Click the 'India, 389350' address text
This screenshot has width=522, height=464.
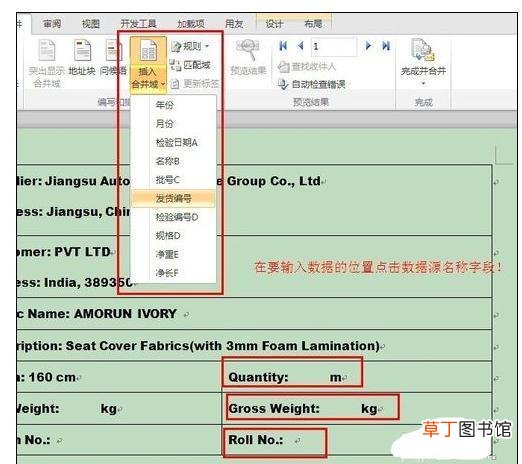pos(89,283)
